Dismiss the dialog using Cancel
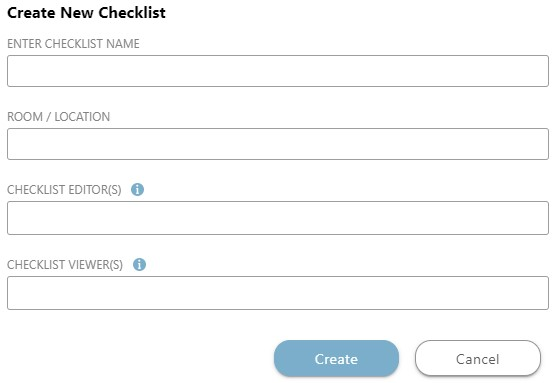Image resolution: width=556 pixels, height=383 pixels. coord(478,359)
